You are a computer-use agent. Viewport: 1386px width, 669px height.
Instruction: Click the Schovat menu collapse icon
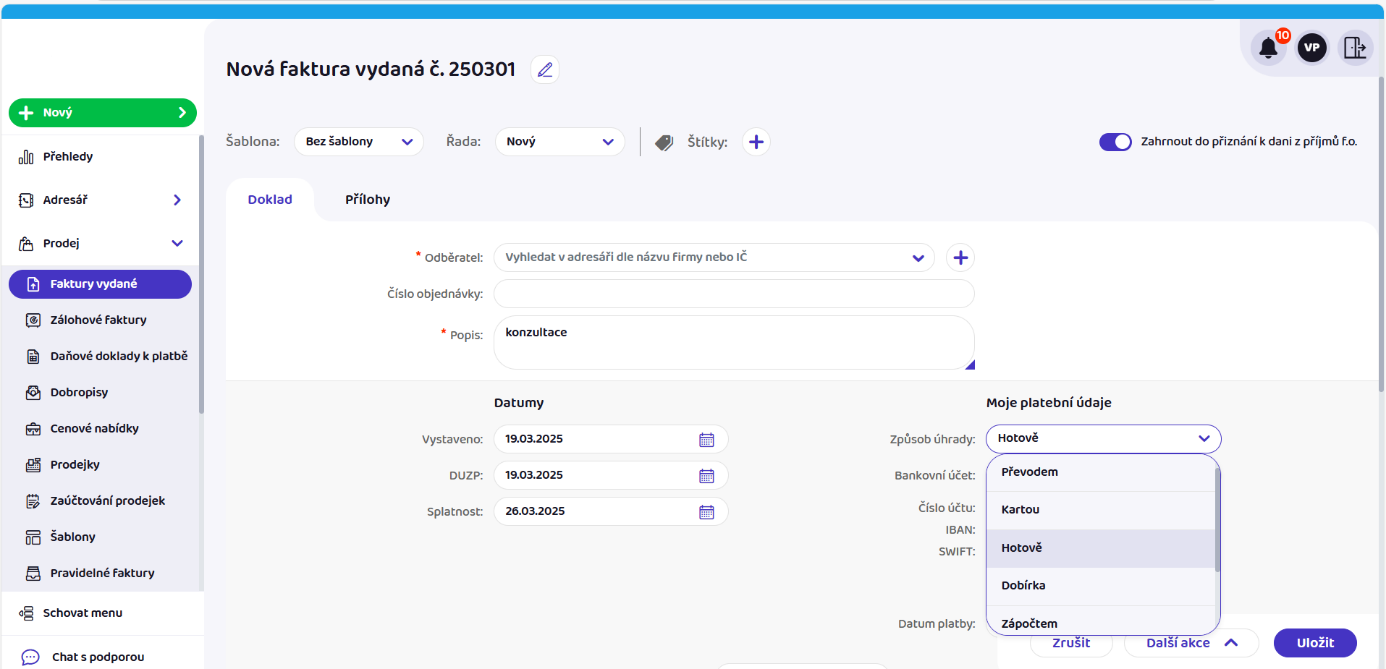26,613
